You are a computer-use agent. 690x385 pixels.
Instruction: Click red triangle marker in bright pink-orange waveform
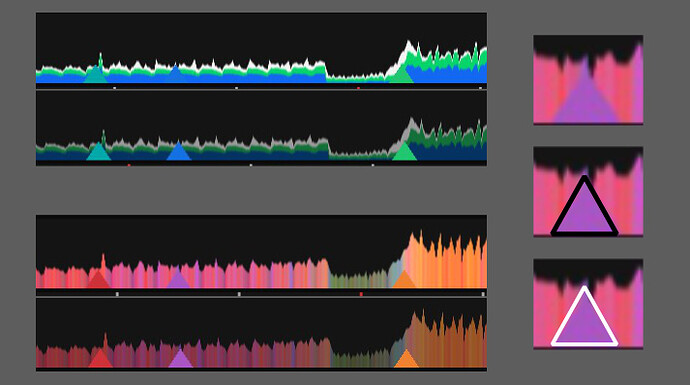point(98,280)
